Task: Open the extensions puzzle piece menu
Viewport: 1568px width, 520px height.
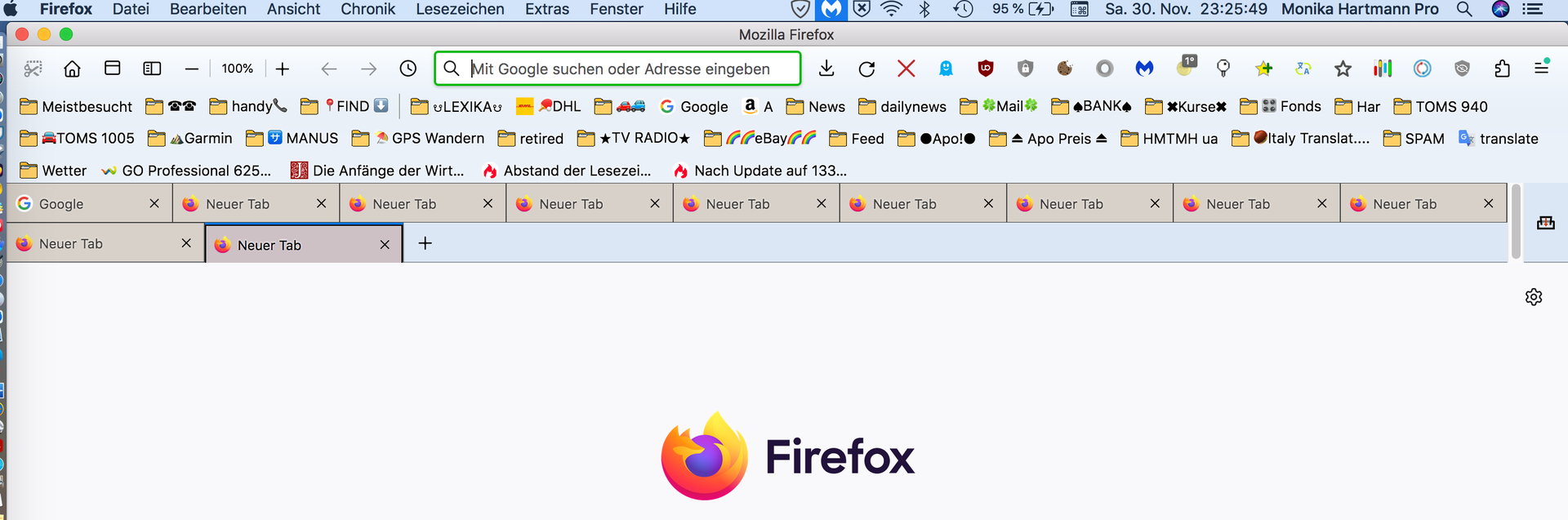Action: point(1503,69)
